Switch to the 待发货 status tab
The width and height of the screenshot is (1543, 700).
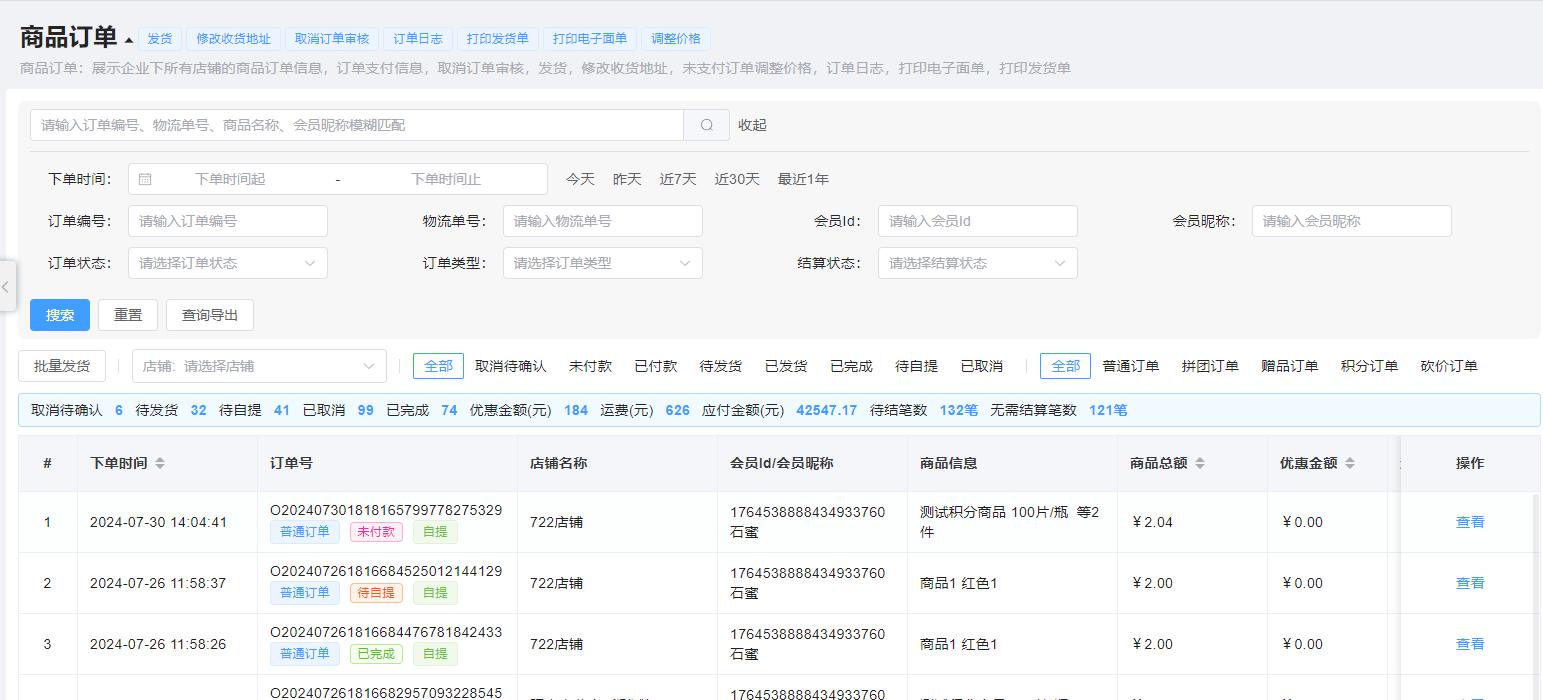[x=721, y=366]
